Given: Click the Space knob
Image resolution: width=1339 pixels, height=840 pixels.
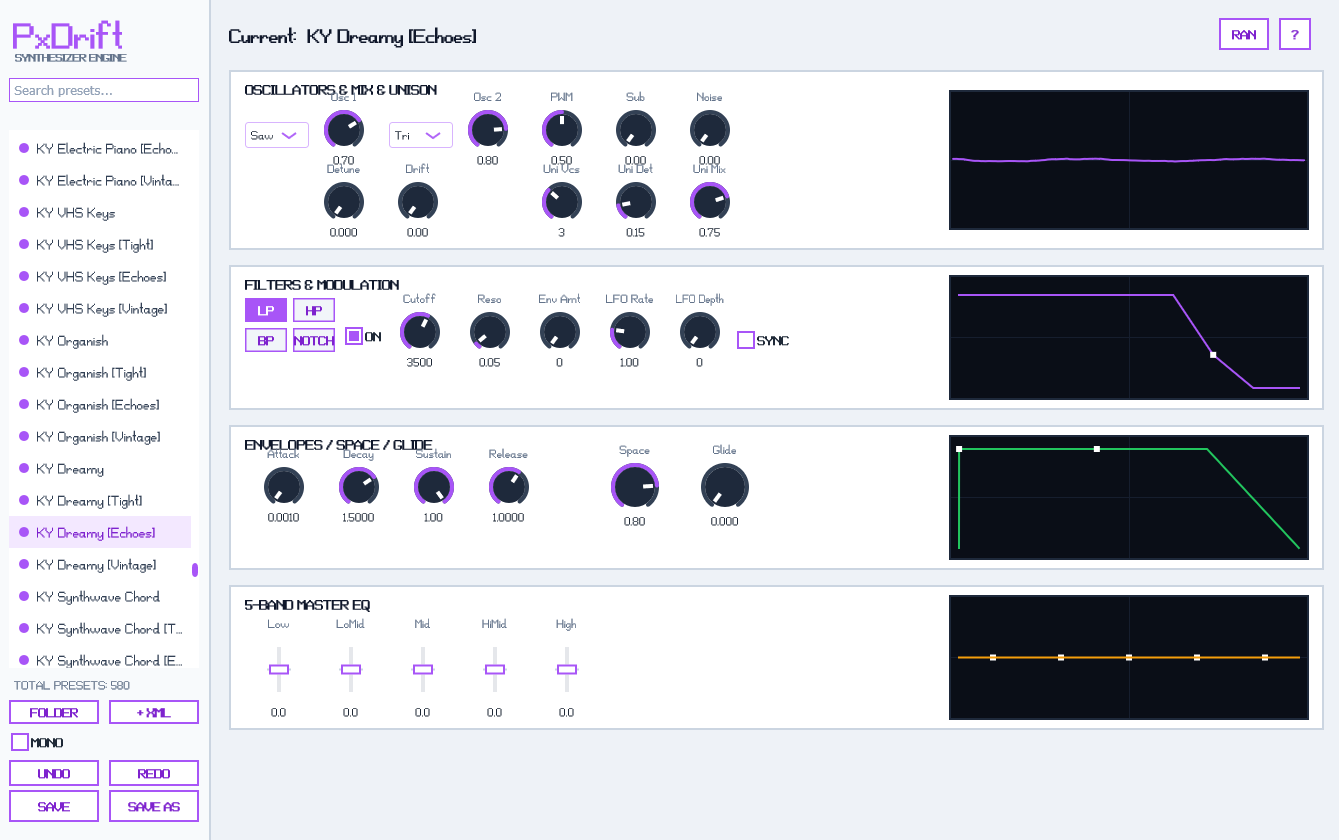Looking at the screenshot, I should pos(634,487).
